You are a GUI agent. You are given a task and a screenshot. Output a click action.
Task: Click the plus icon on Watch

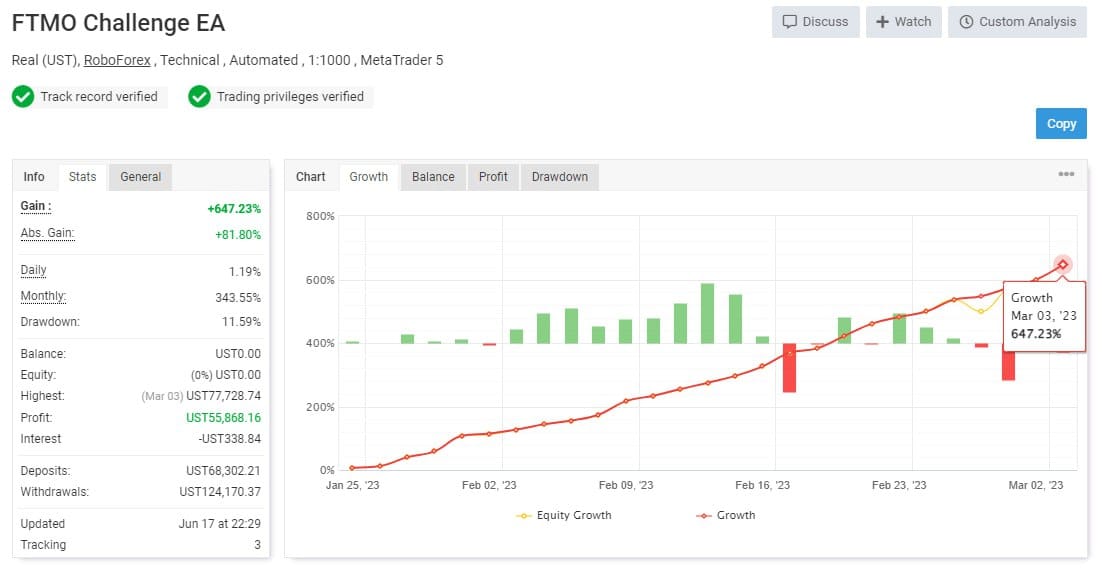click(882, 22)
